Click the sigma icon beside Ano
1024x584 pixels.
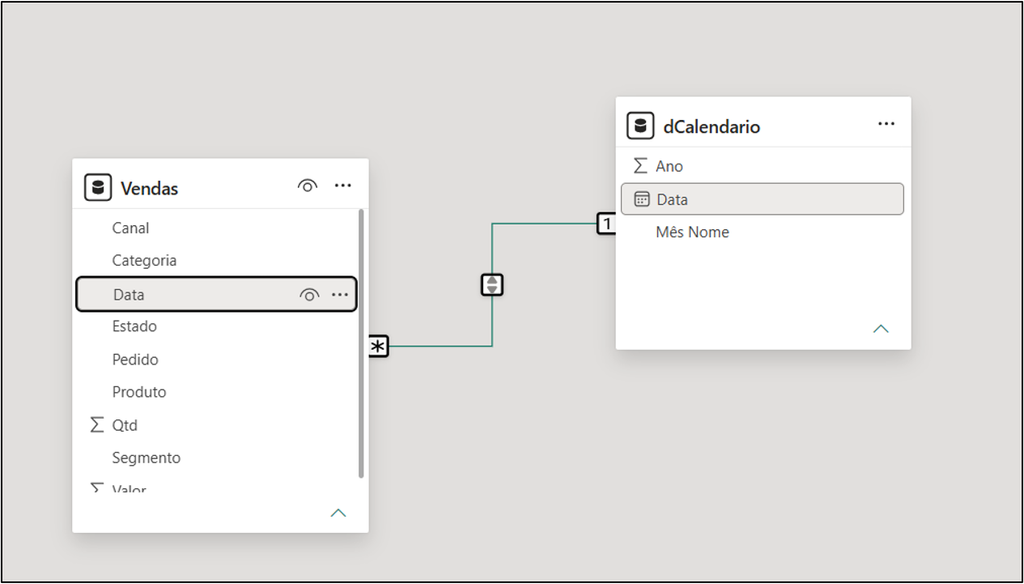[x=640, y=166]
